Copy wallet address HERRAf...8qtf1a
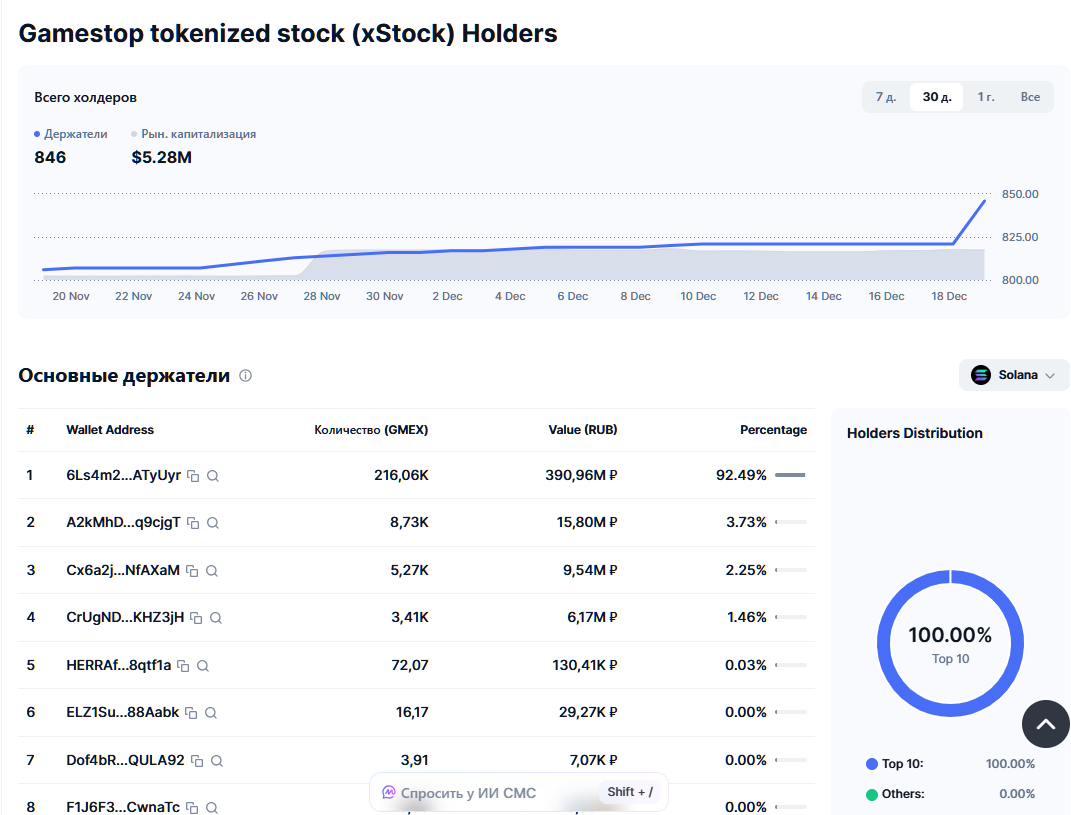The image size is (1071, 815). [183, 666]
